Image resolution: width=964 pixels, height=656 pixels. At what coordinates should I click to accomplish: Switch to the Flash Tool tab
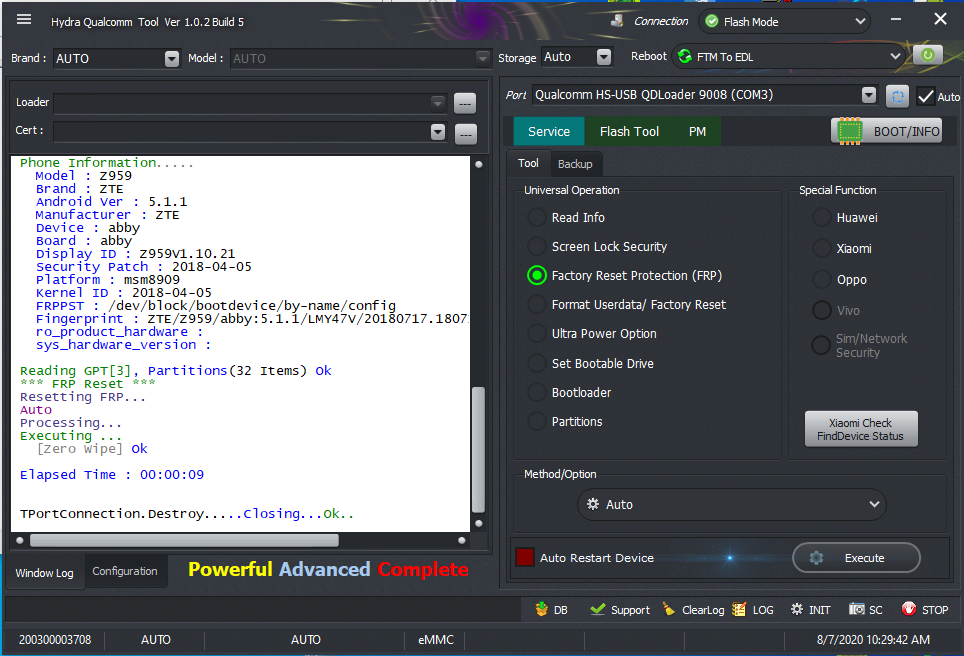coord(629,131)
